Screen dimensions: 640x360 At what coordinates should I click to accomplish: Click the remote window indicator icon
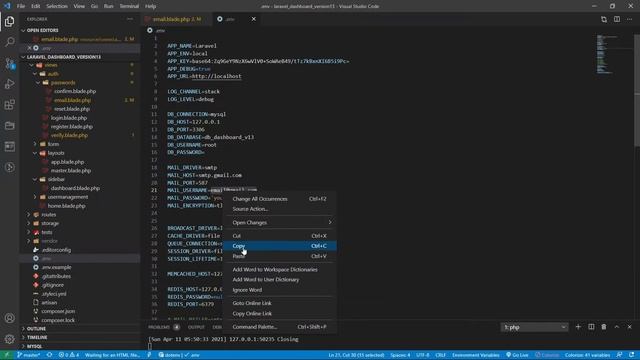[7, 355]
